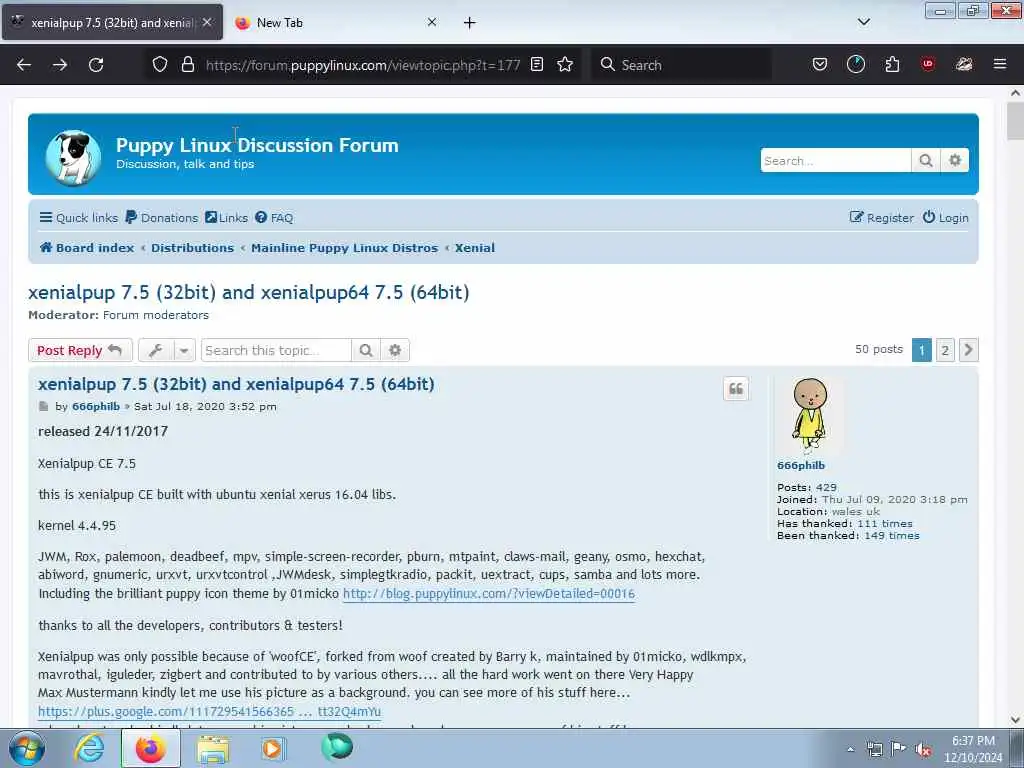Open the Links menu item

[227, 217]
